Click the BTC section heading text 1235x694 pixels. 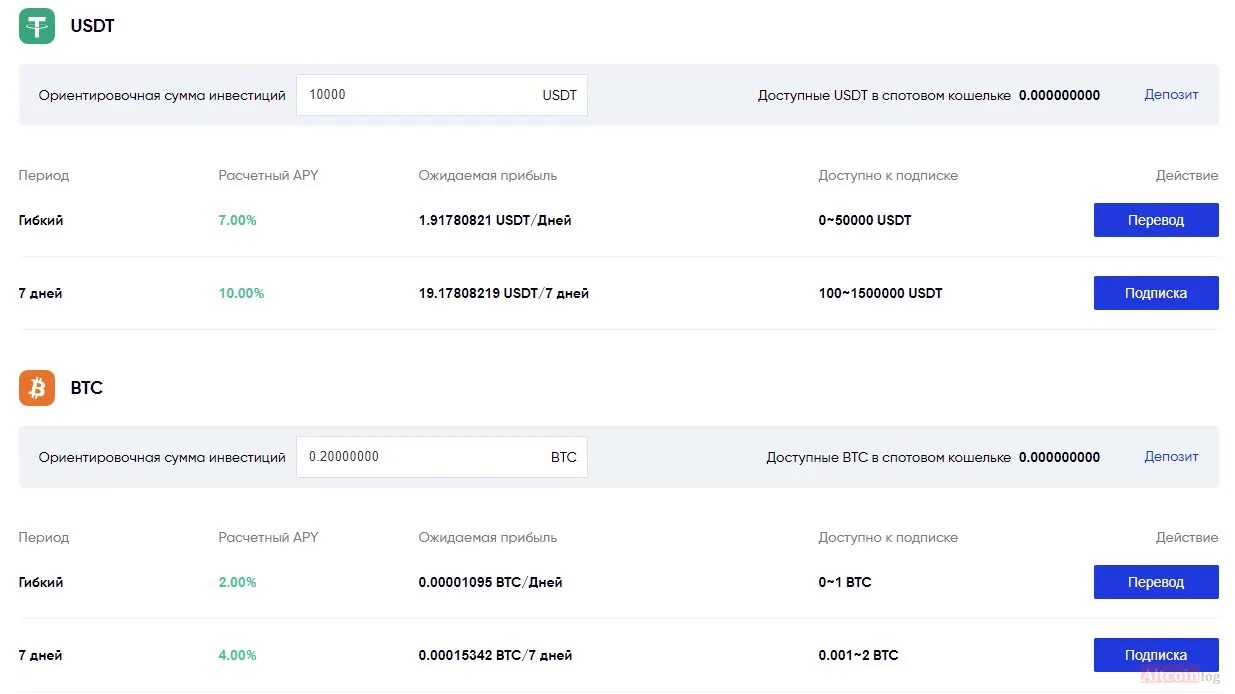[x=86, y=388]
